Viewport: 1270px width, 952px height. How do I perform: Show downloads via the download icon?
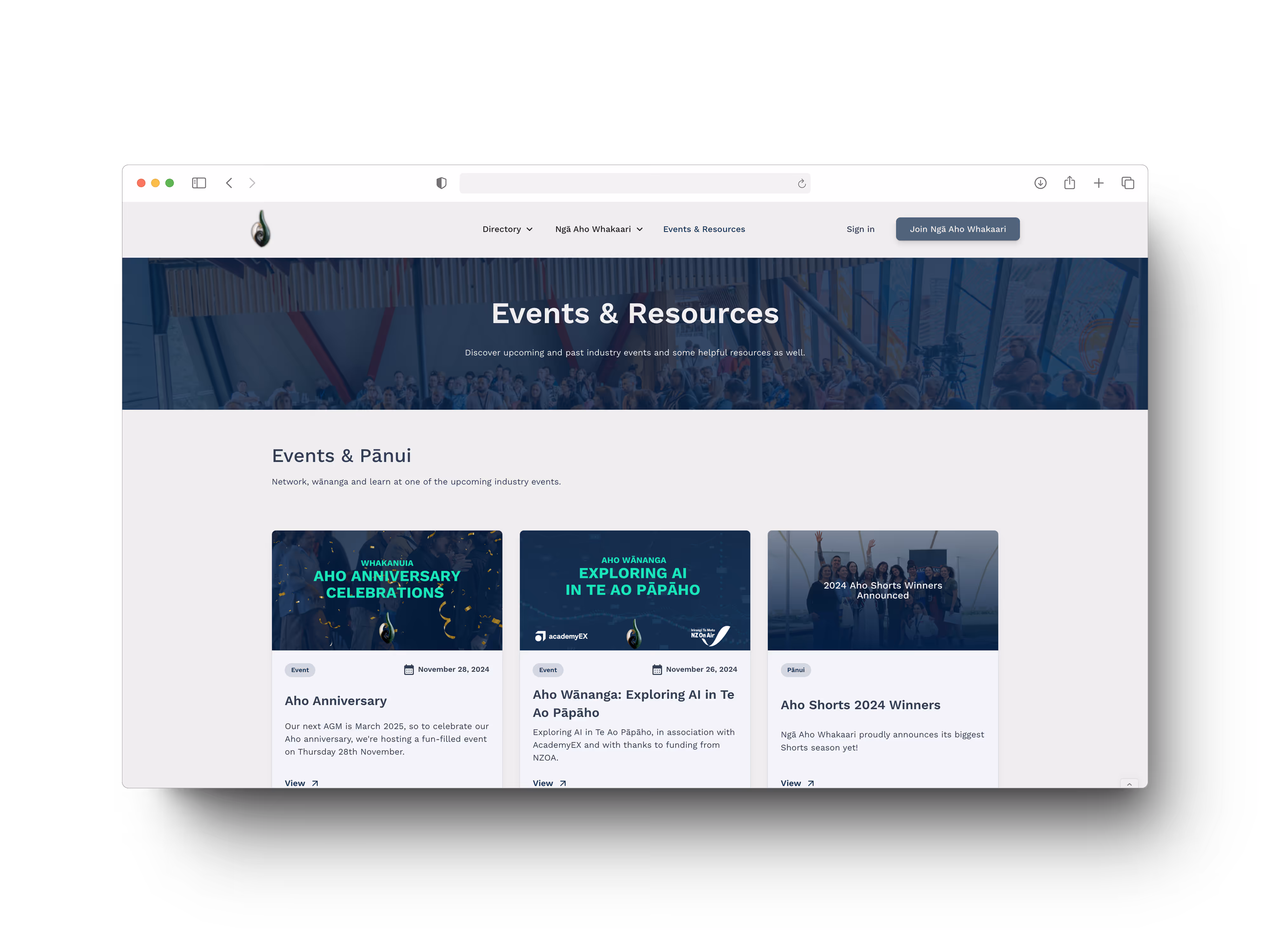1040,183
